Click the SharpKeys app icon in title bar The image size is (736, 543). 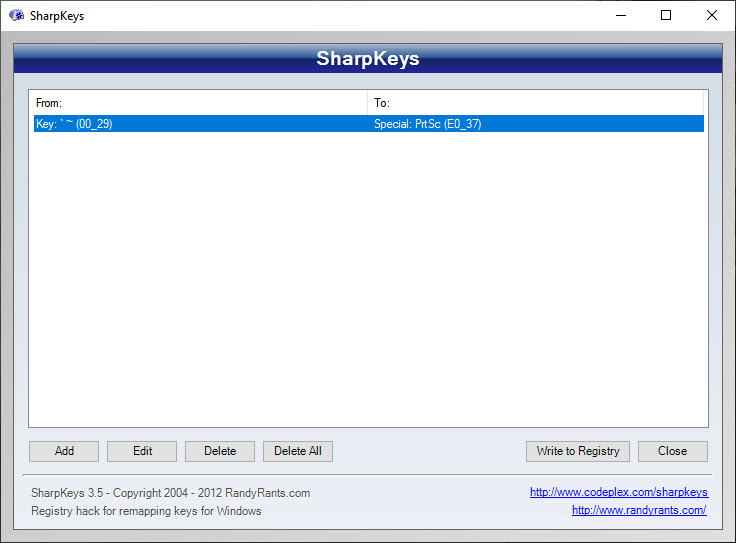pos(16,15)
